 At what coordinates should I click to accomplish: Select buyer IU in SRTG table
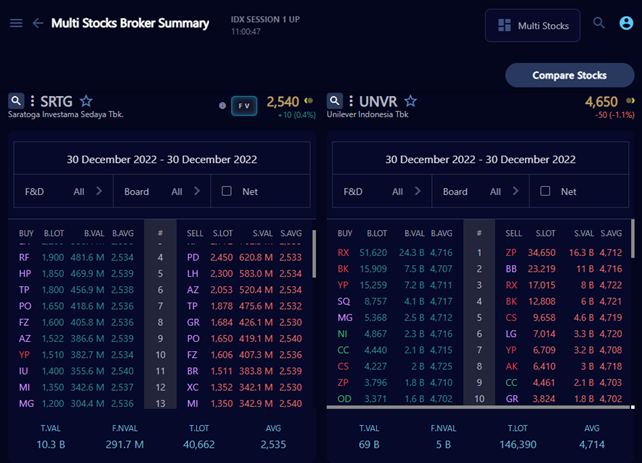pyautogui.click(x=23, y=371)
